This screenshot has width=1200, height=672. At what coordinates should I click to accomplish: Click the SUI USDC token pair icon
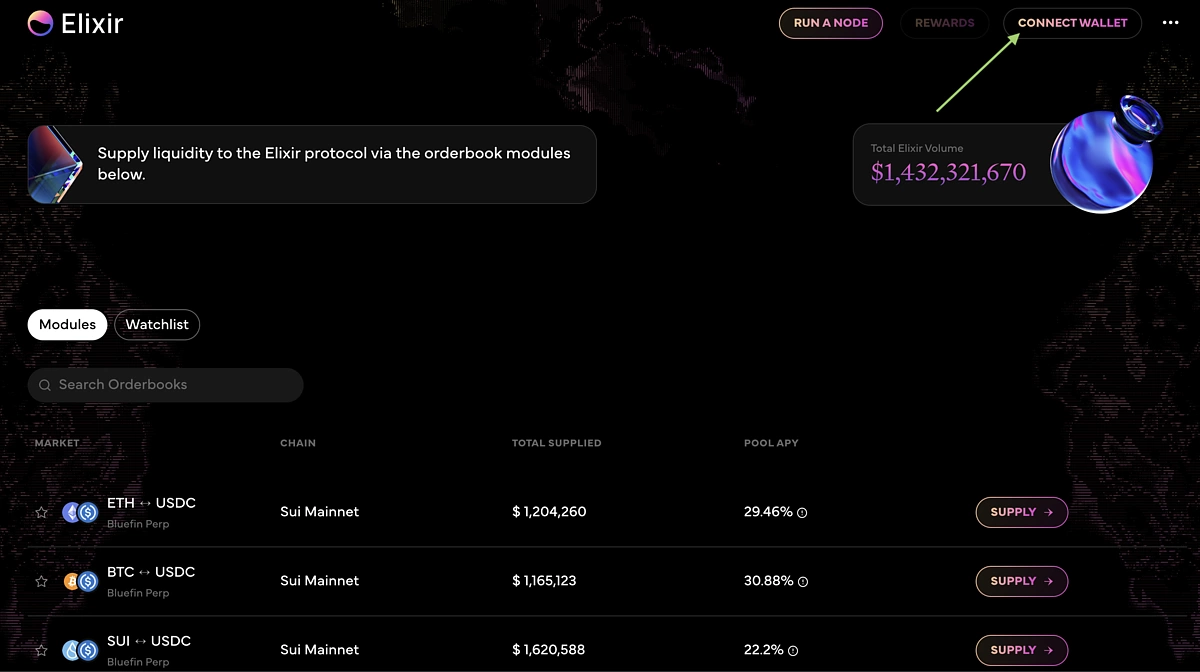click(x=80, y=650)
